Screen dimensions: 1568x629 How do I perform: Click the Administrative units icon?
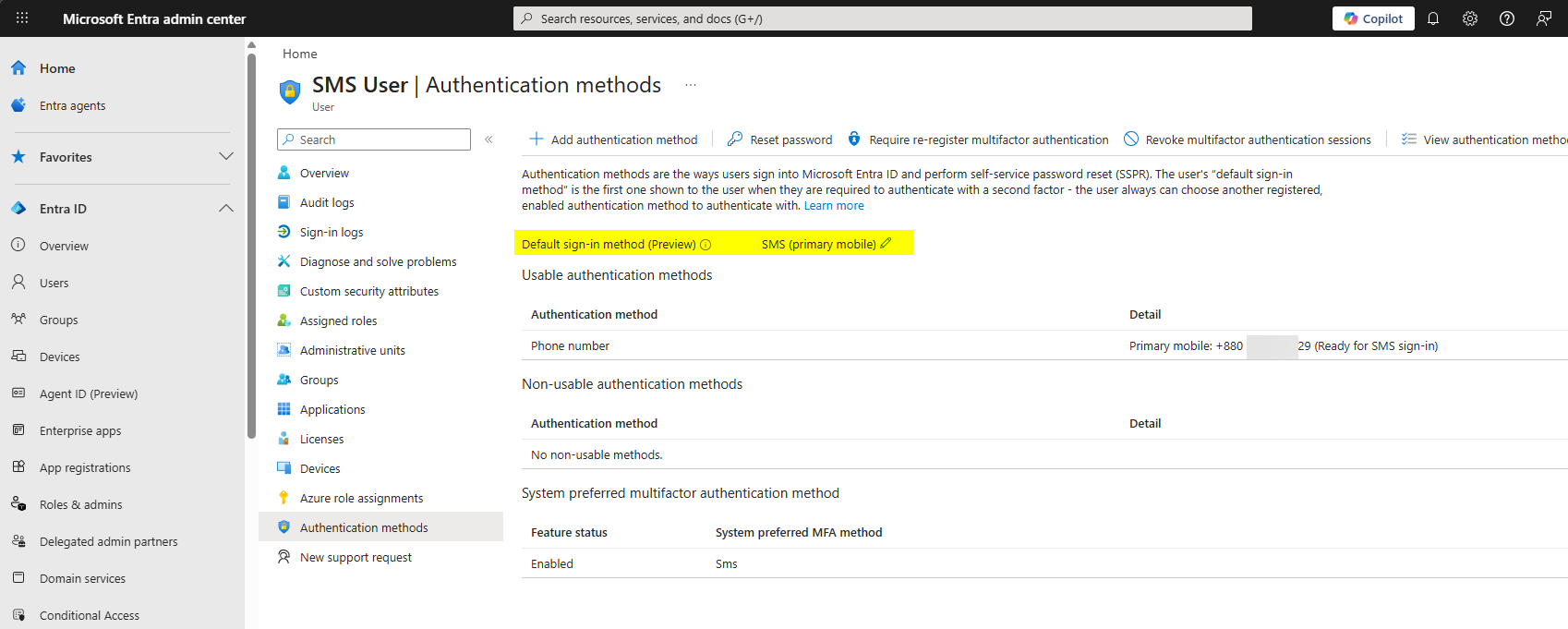pyautogui.click(x=284, y=350)
